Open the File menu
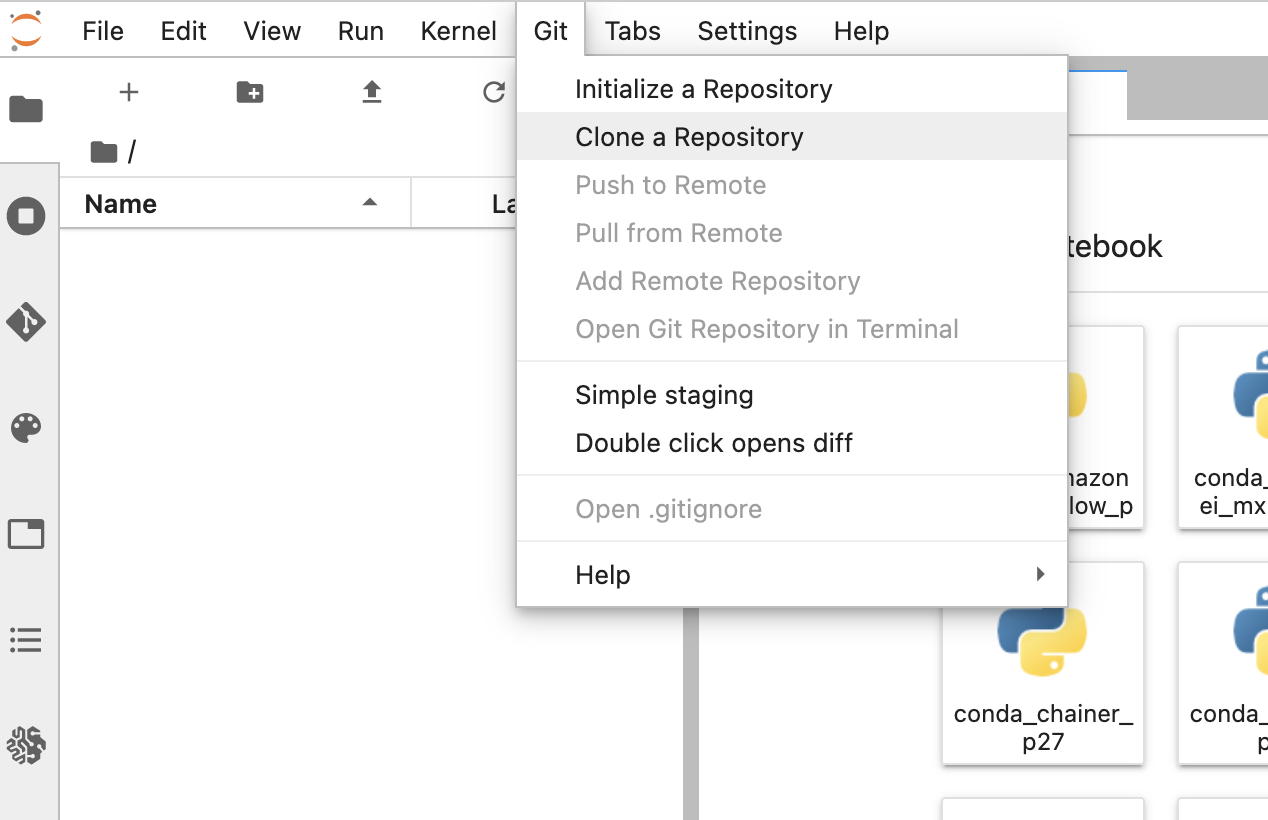The height and width of the screenshot is (820, 1268). click(x=103, y=31)
